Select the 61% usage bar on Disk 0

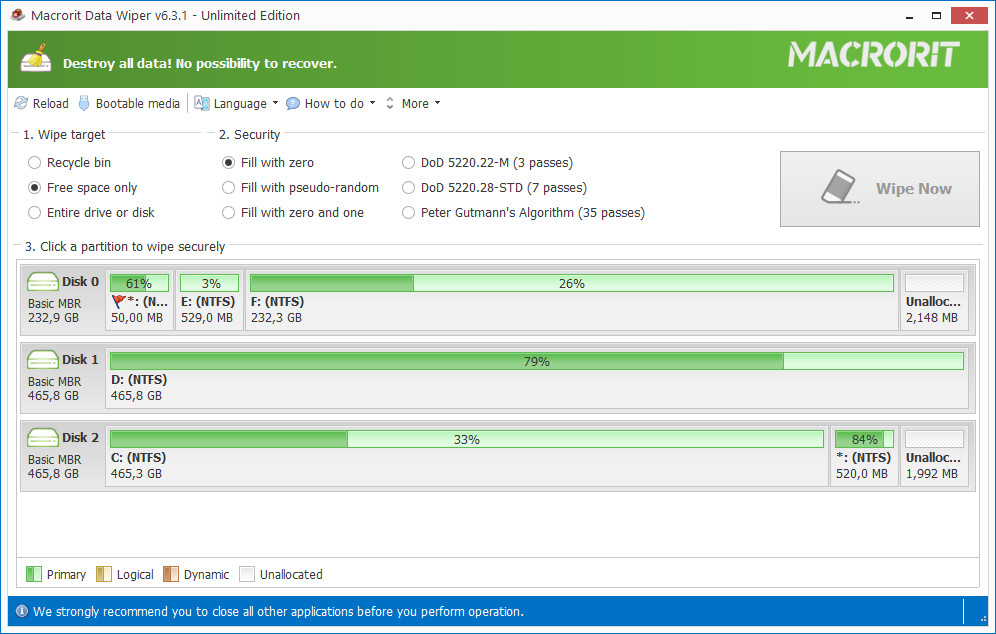[139, 283]
